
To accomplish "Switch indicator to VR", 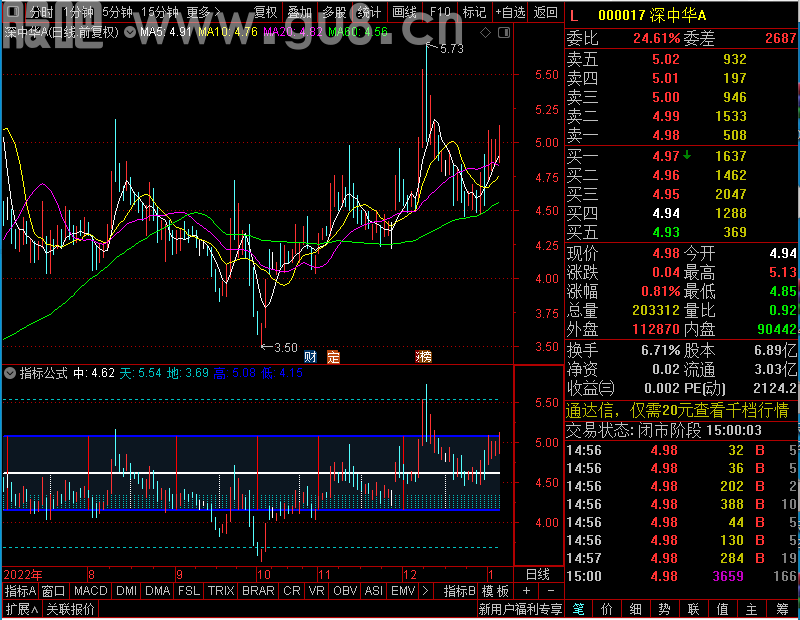I will (316, 591).
